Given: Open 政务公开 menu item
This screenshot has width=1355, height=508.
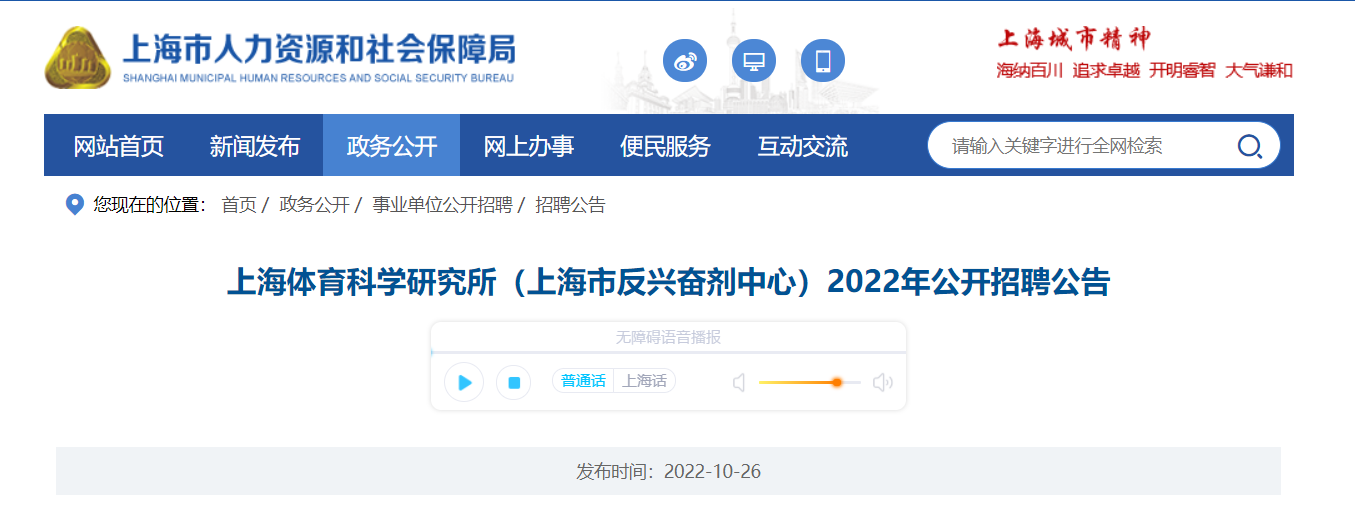Looking at the screenshot, I should 392,146.
